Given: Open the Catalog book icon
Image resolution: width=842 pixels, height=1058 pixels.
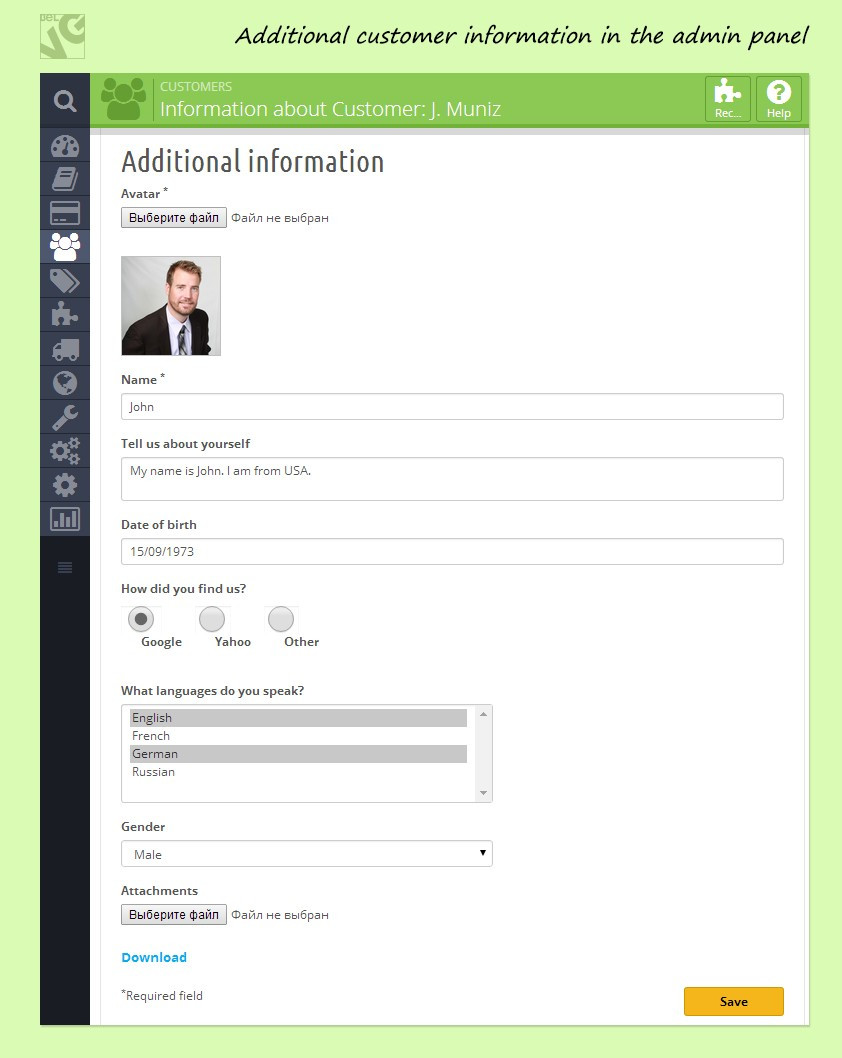Looking at the screenshot, I should [x=65, y=179].
